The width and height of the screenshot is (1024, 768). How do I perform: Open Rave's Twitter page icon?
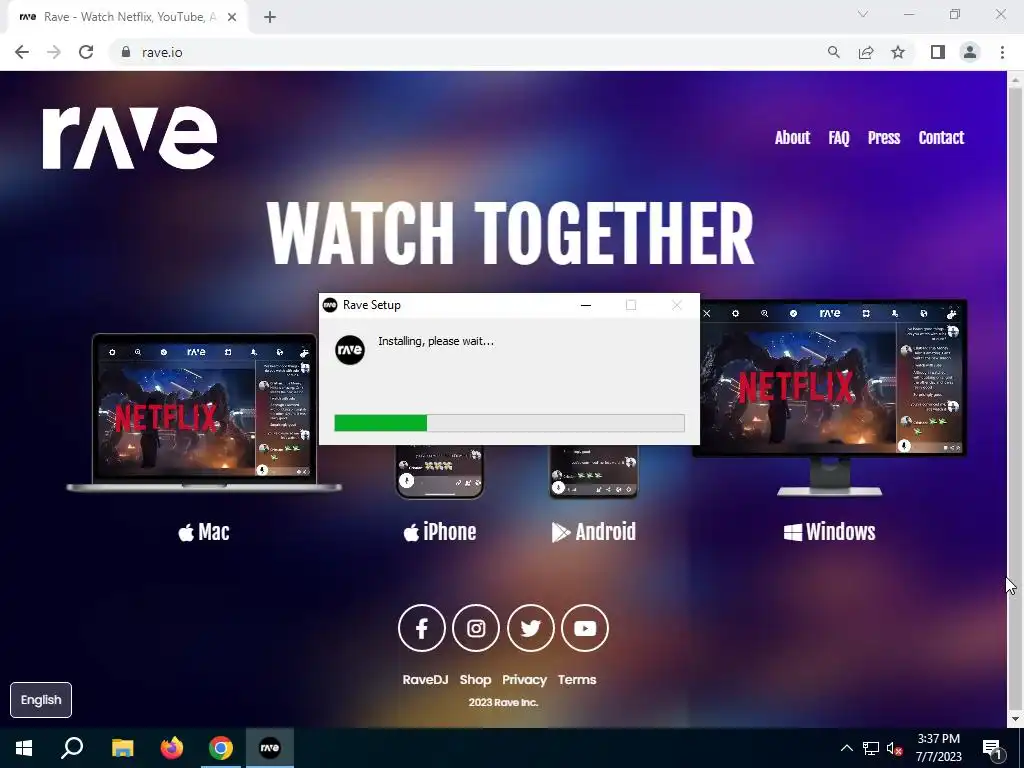point(530,628)
